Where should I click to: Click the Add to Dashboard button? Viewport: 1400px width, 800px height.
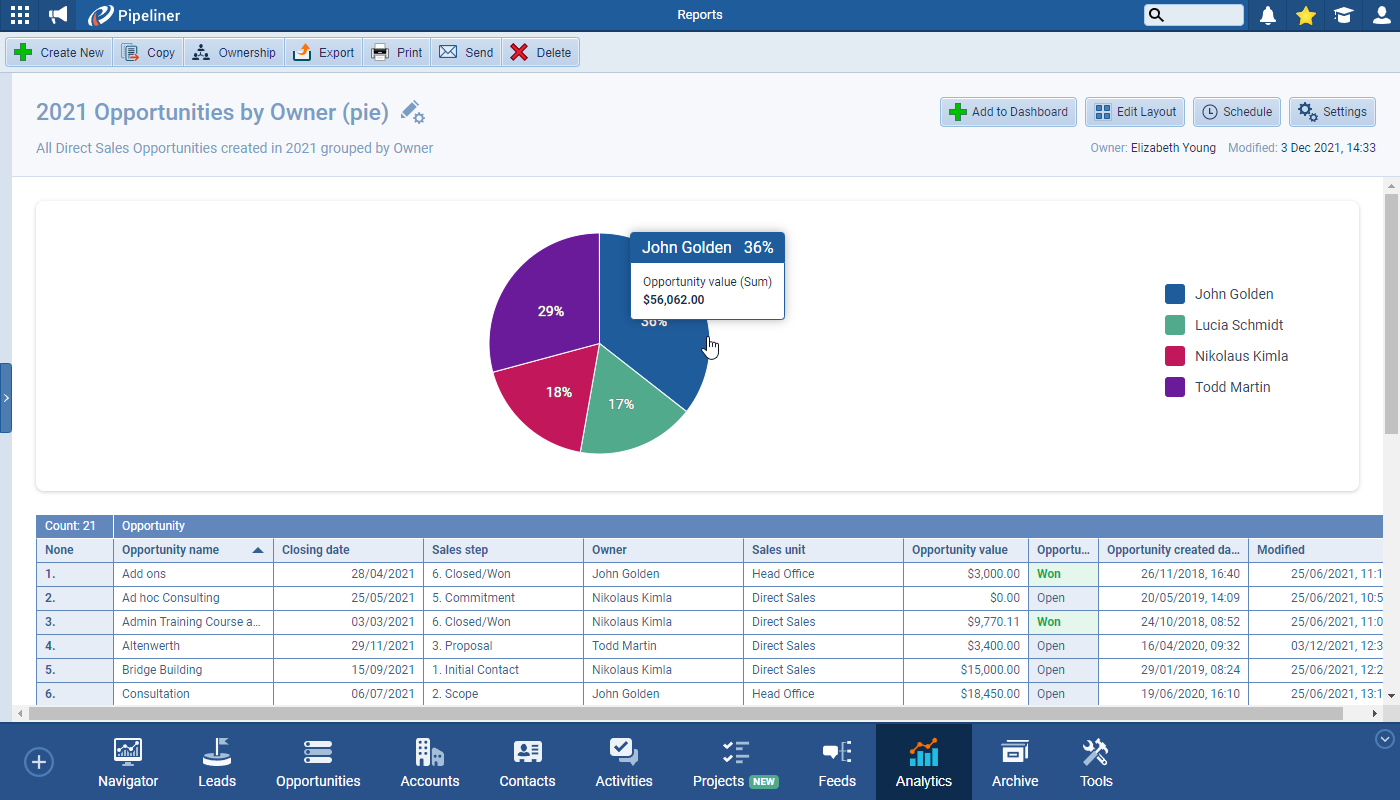1008,112
